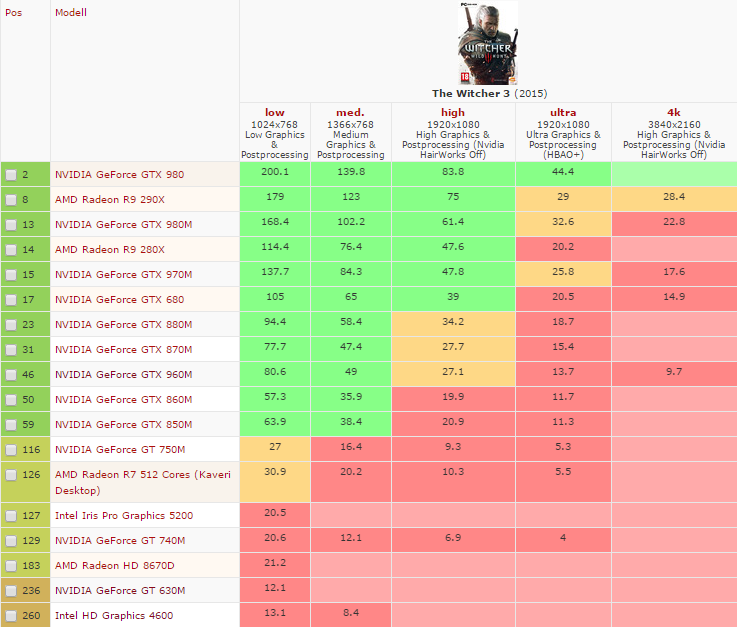Follow the AMD Radeon R9 280X link

[x=110, y=249]
